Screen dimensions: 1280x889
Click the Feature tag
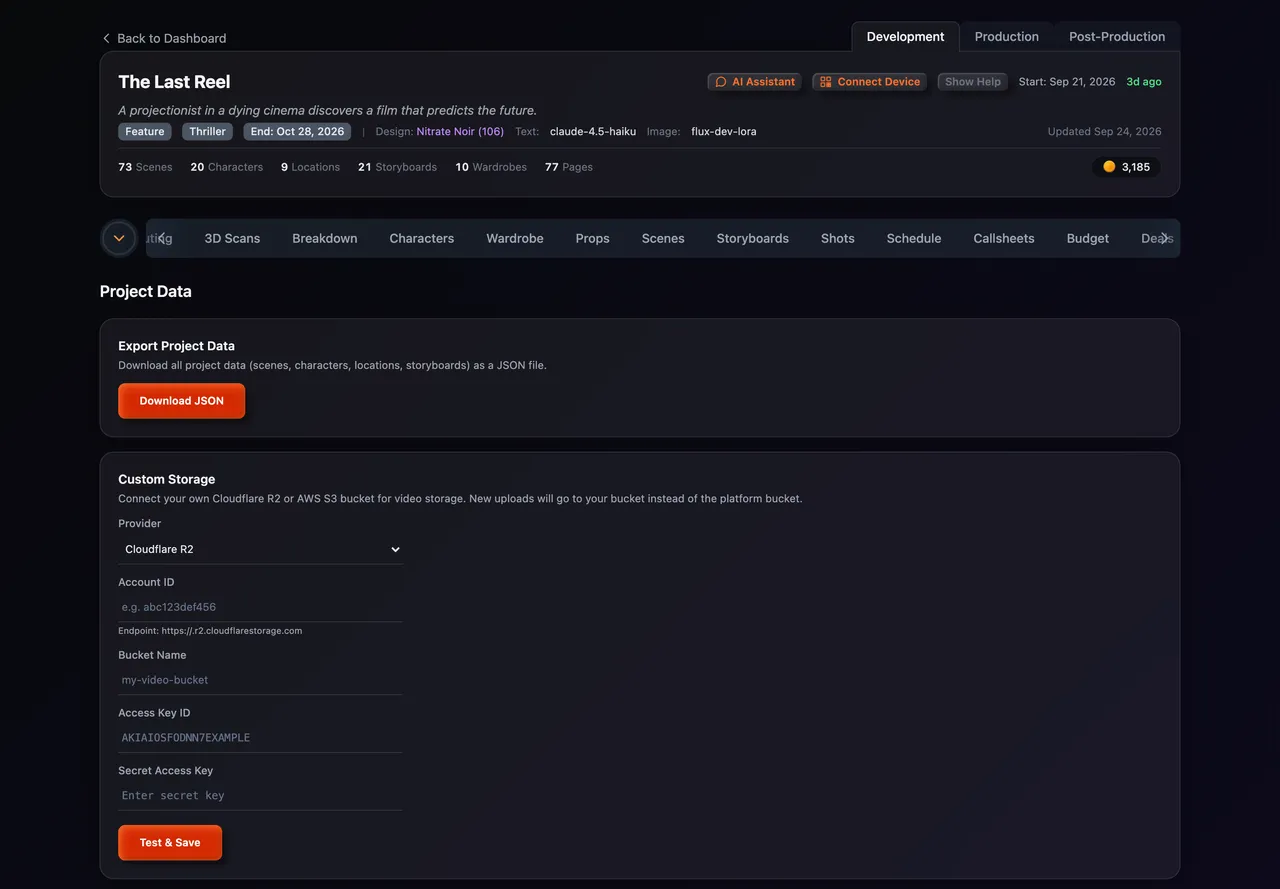(145, 132)
